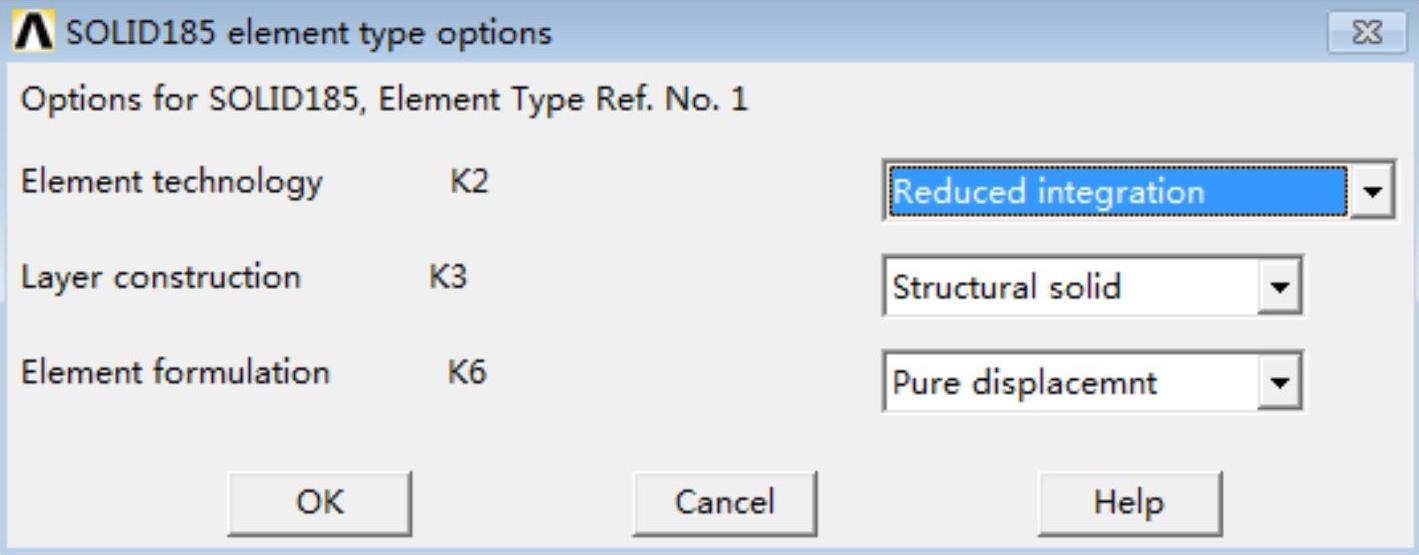
Task: Expand the Element technology dropdown arrow
Action: 1376,191
